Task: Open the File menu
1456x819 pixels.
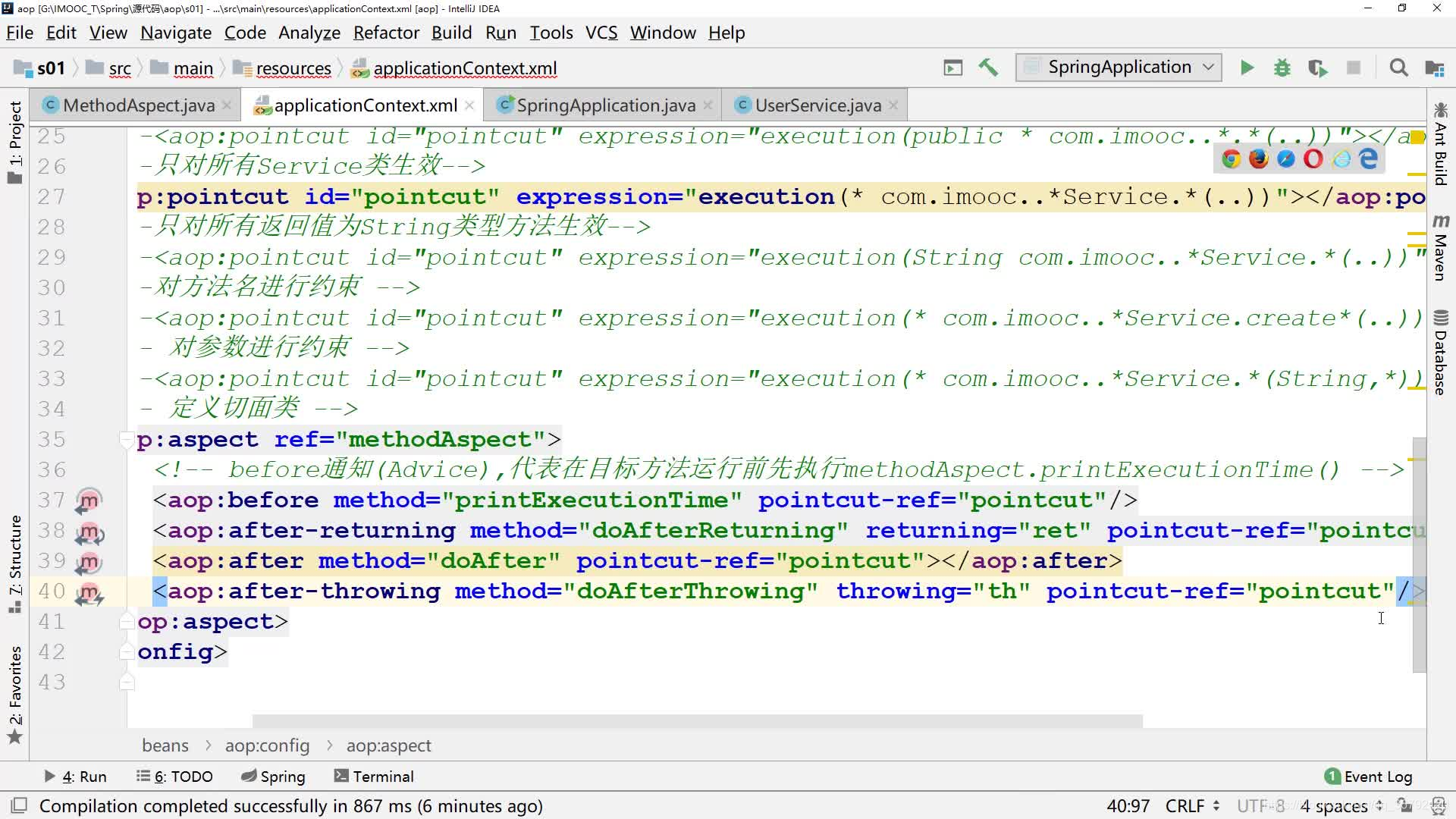Action: click(x=20, y=33)
